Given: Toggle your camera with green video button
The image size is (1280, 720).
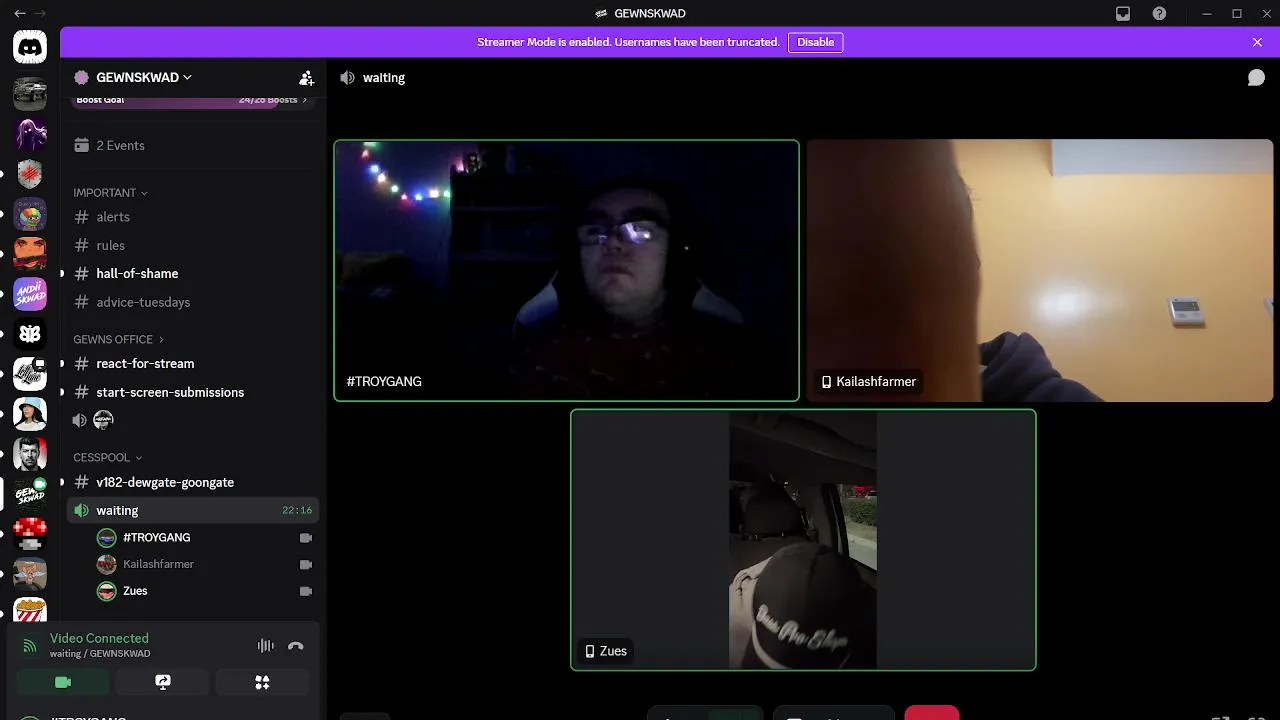Looking at the screenshot, I should pyautogui.click(x=62, y=682).
